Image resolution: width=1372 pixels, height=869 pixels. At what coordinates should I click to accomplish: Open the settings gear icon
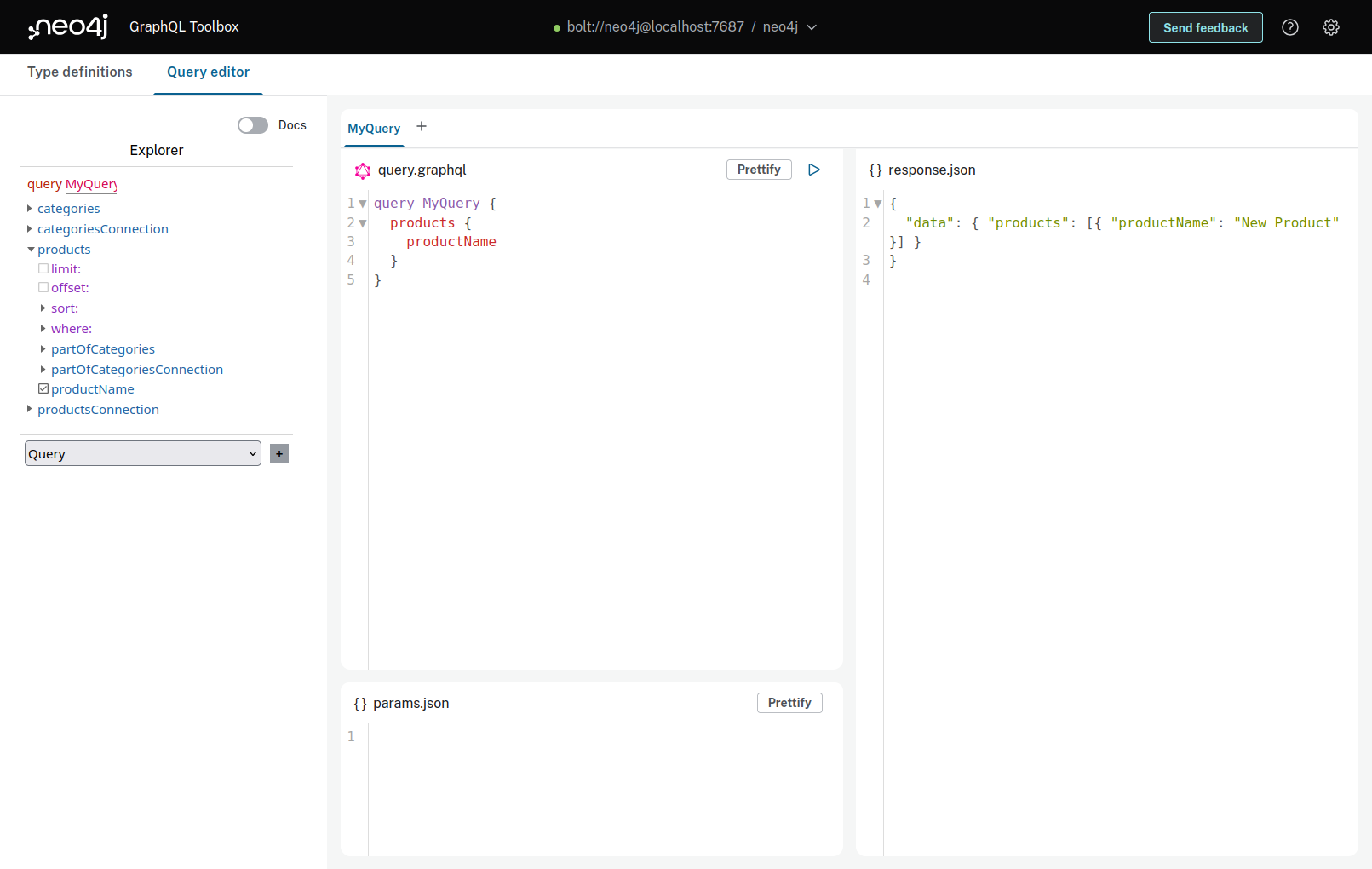[x=1331, y=27]
